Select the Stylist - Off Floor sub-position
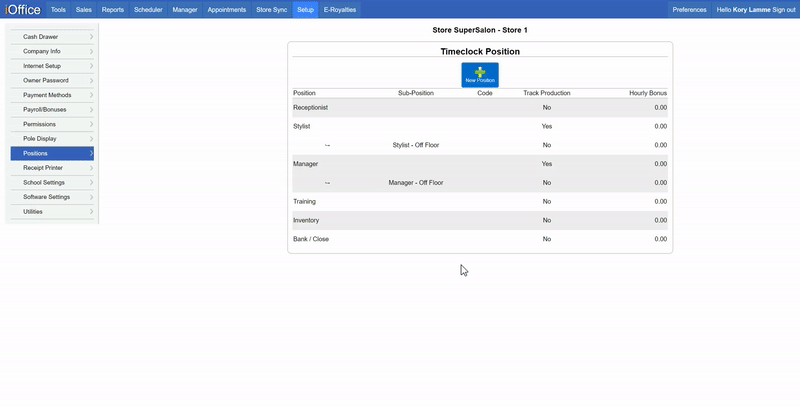 pos(416,145)
